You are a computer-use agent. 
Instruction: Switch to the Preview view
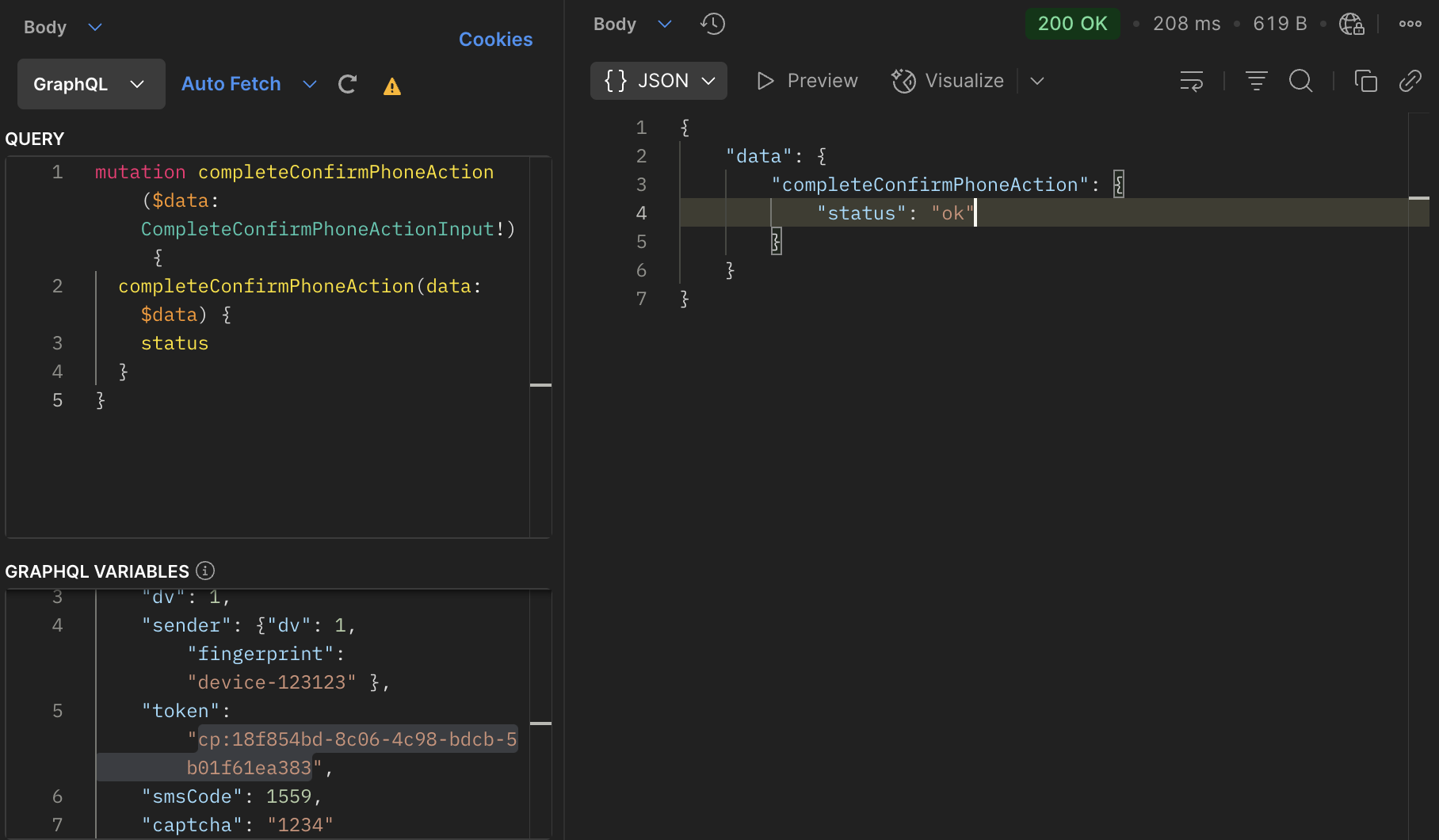click(x=807, y=81)
